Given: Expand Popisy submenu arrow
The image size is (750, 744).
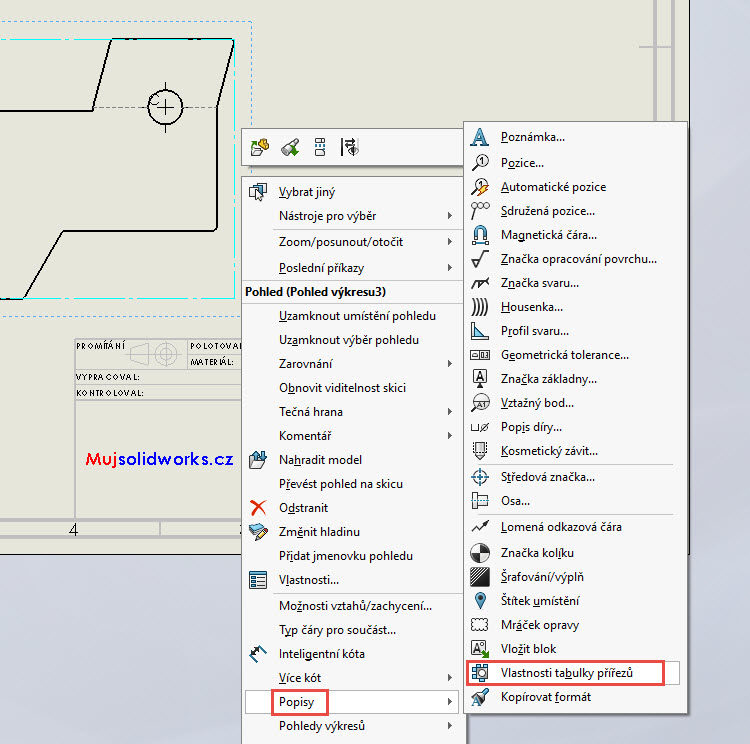Looking at the screenshot, I should pos(450,701).
